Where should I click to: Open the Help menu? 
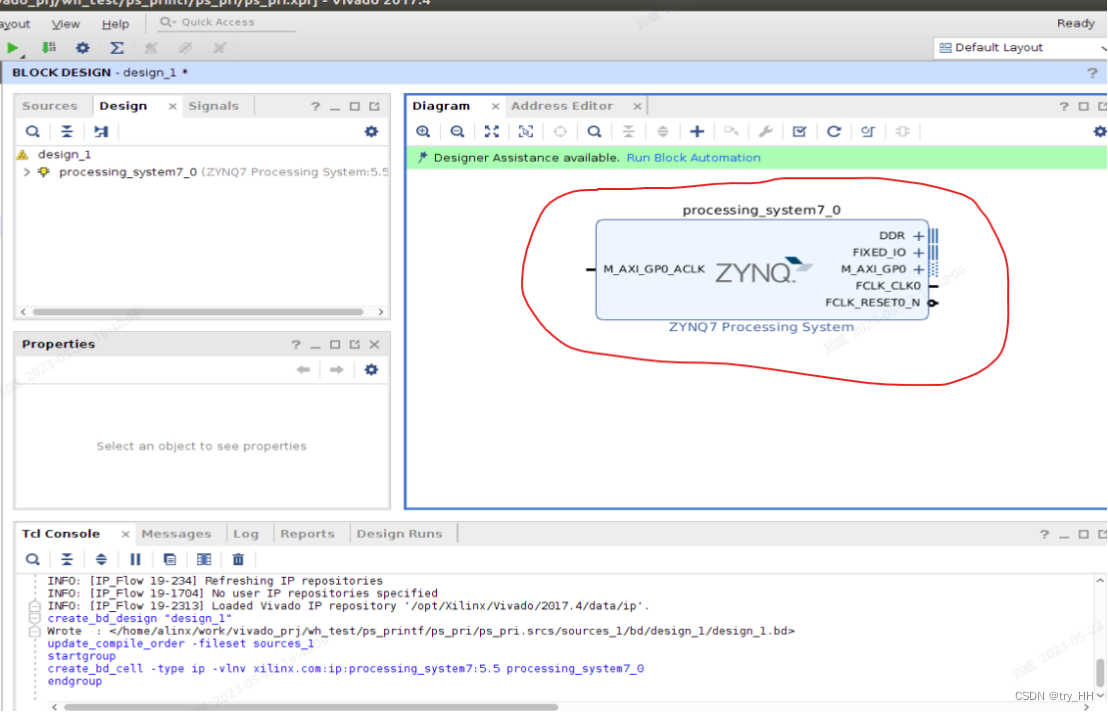(x=115, y=24)
